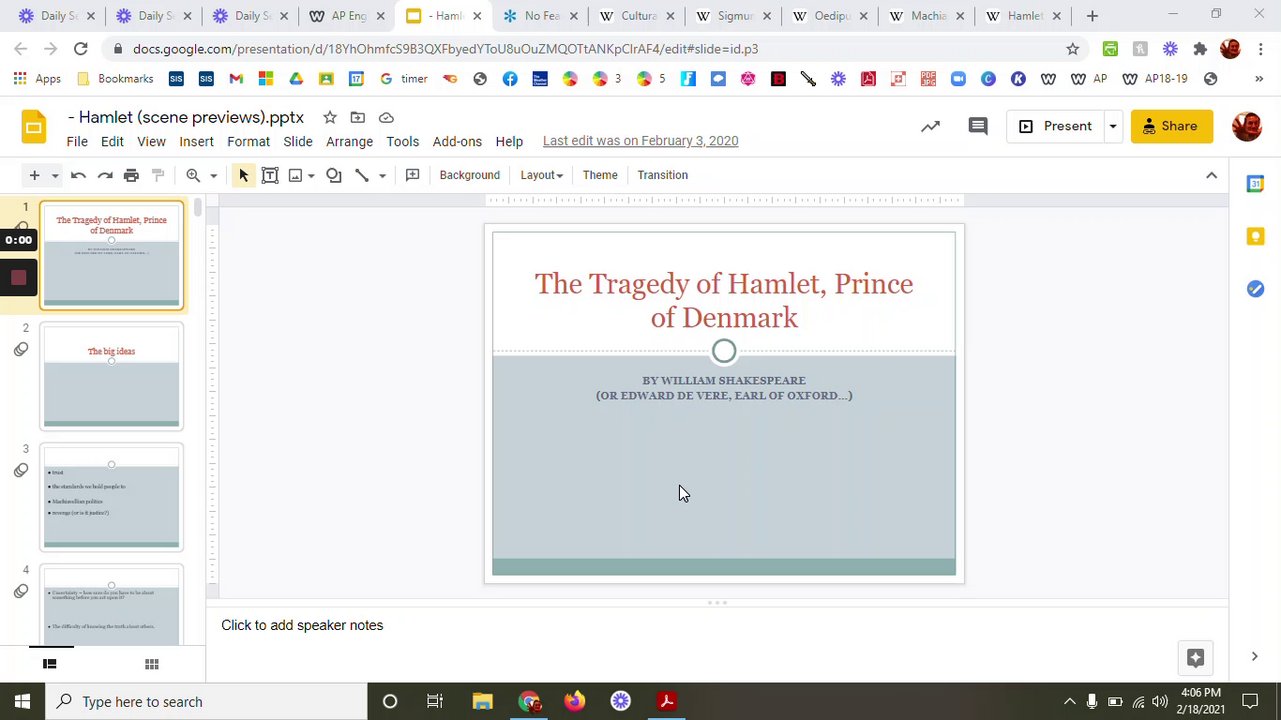Select the Shape tool
This screenshot has height=720, width=1281.
pyautogui.click(x=334, y=175)
